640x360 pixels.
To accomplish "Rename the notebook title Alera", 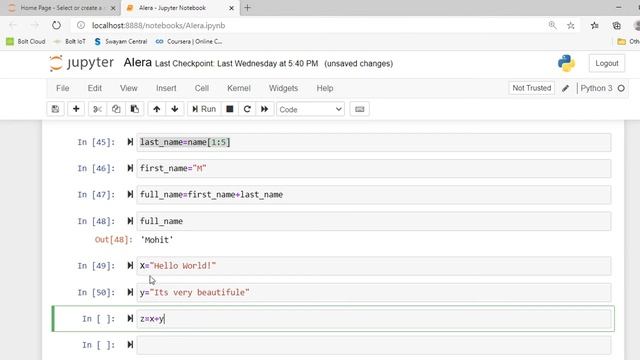I will pos(138,63).
